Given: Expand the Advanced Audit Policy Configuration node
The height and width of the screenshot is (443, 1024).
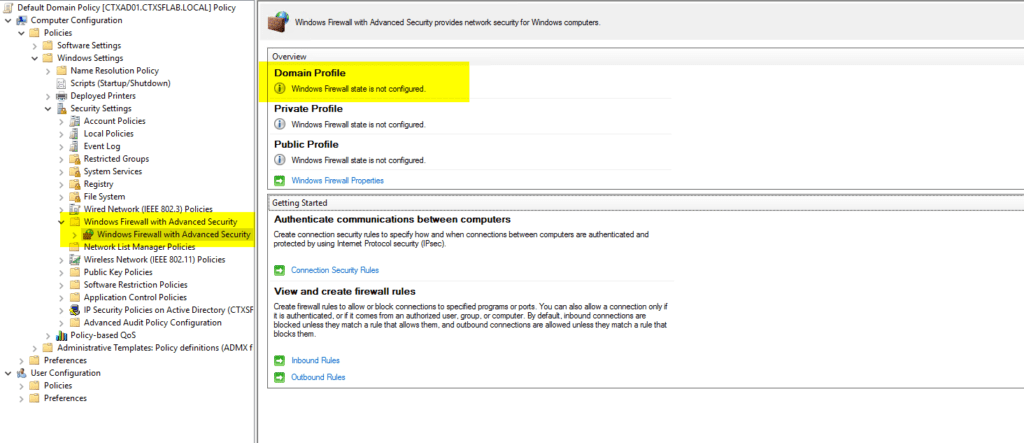Looking at the screenshot, I should pyautogui.click(x=61, y=323).
